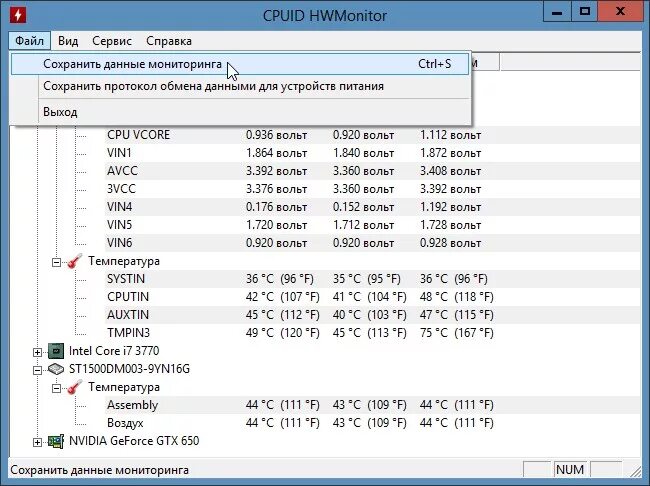The width and height of the screenshot is (650, 486).
Task: Click Ctrl+S shortcut text in menu
Action: pyautogui.click(x=434, y=64)
